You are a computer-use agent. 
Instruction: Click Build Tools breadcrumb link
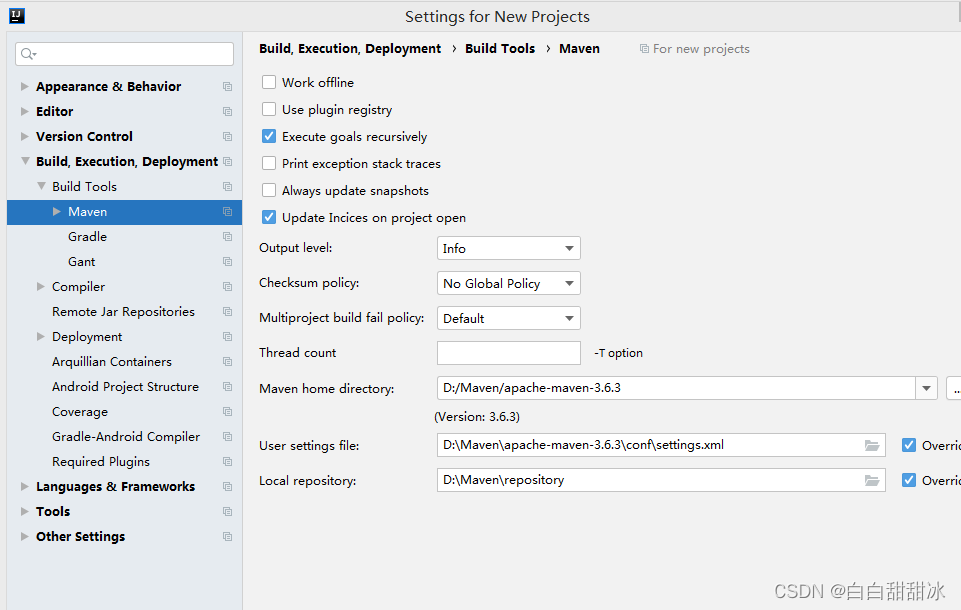[x=500, y=48]
